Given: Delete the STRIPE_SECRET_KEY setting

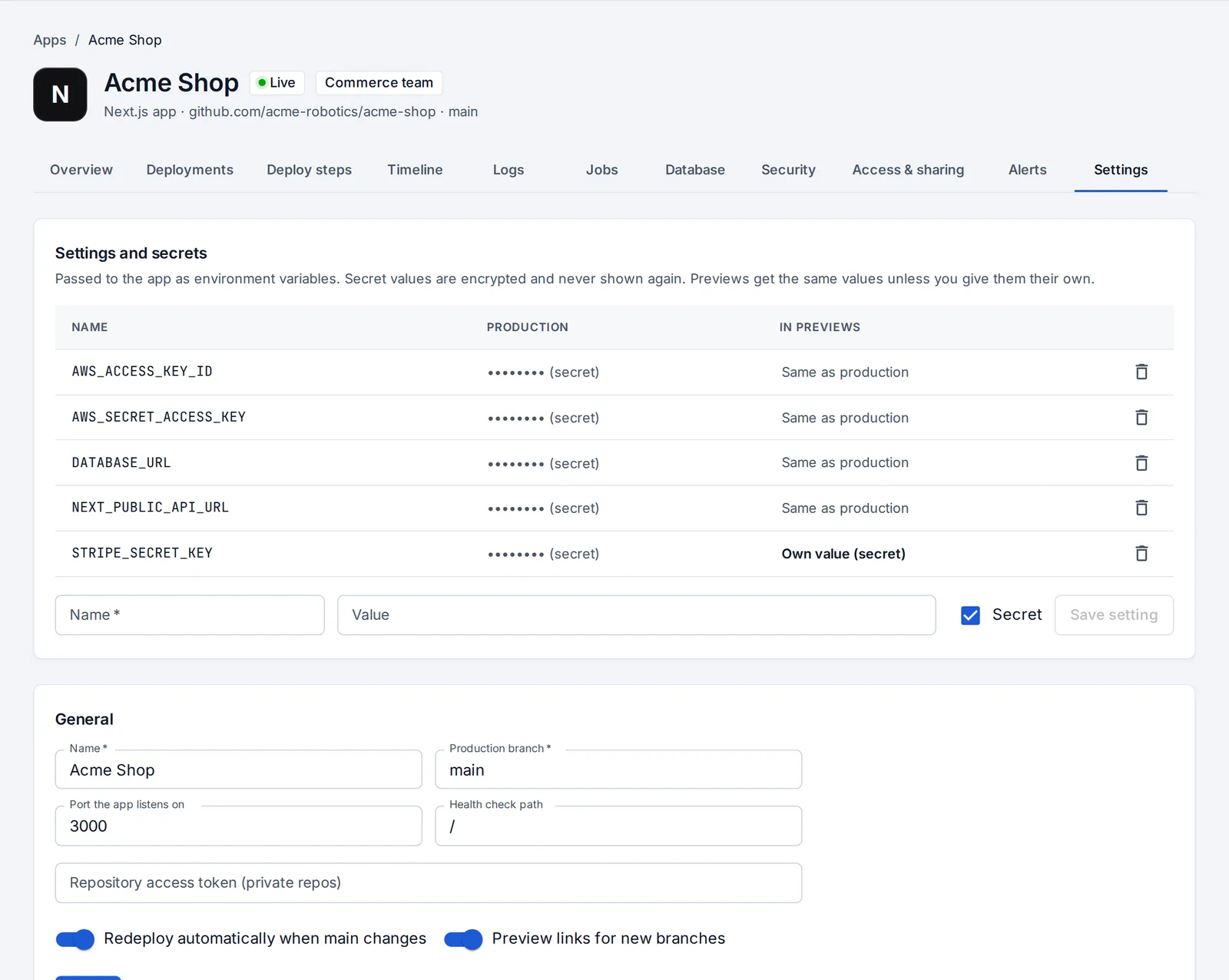Looking at the screenshot, I should point(1141,553).
